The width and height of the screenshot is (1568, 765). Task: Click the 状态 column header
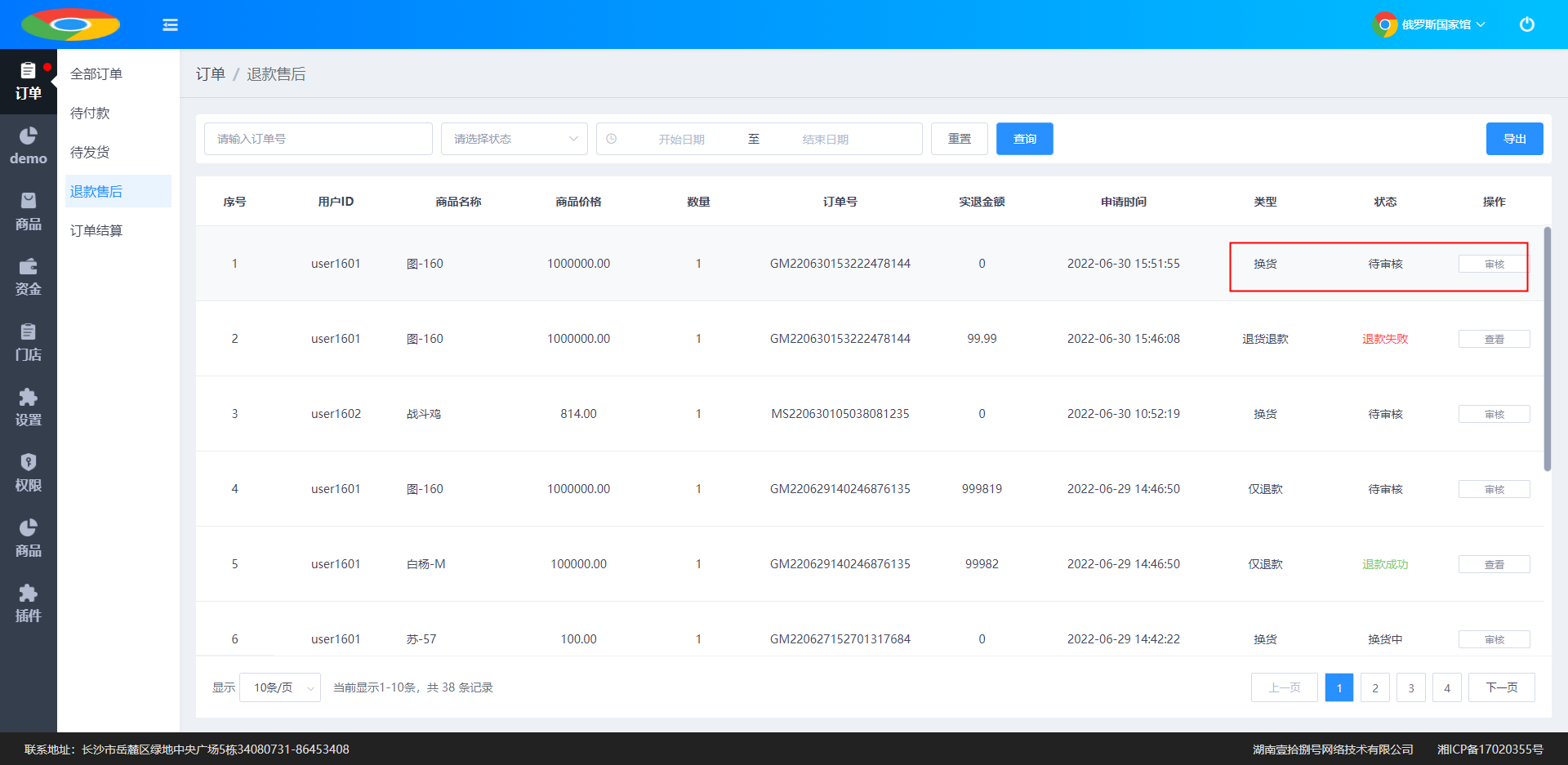coord(1386,202)
